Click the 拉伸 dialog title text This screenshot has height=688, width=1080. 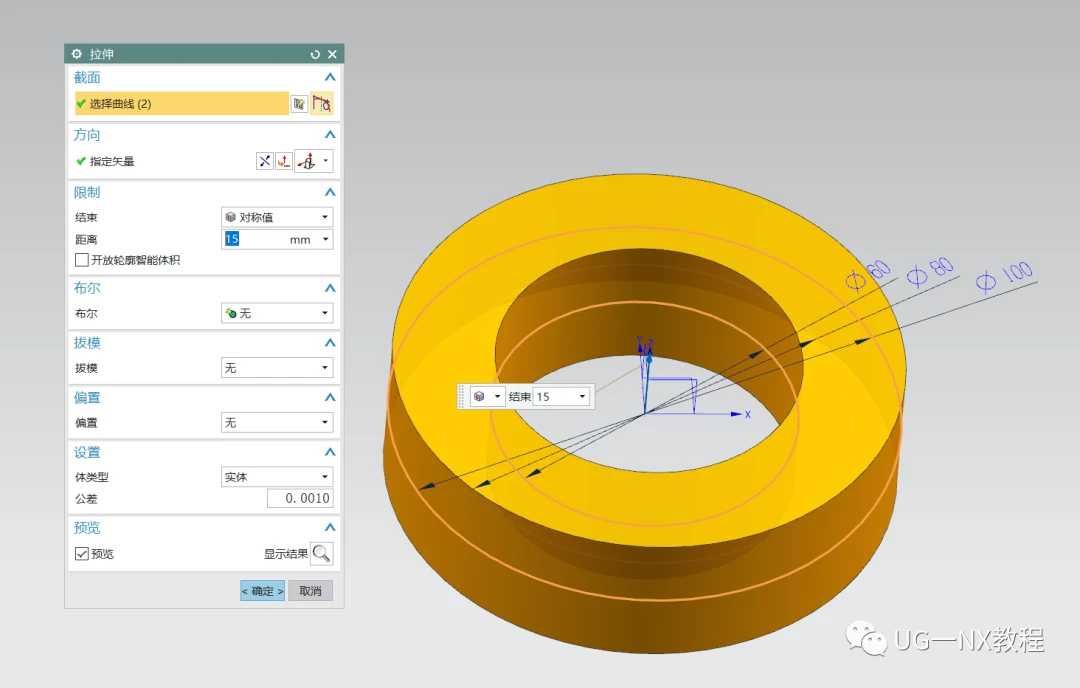pyautogui.click(x=102, y=54)
